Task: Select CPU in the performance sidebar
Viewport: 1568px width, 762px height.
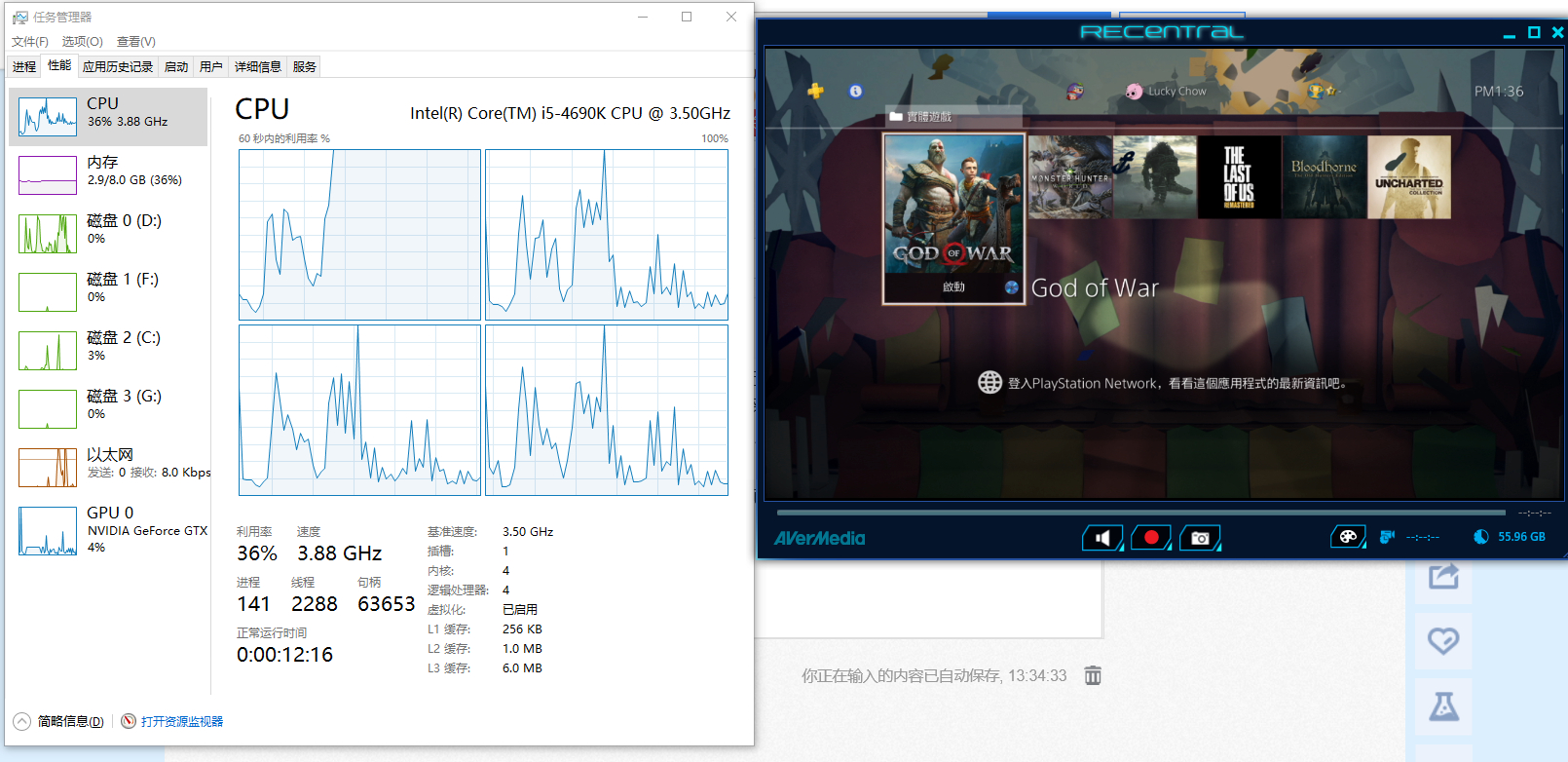Action: pyautogui.click(x=108, y=117)
